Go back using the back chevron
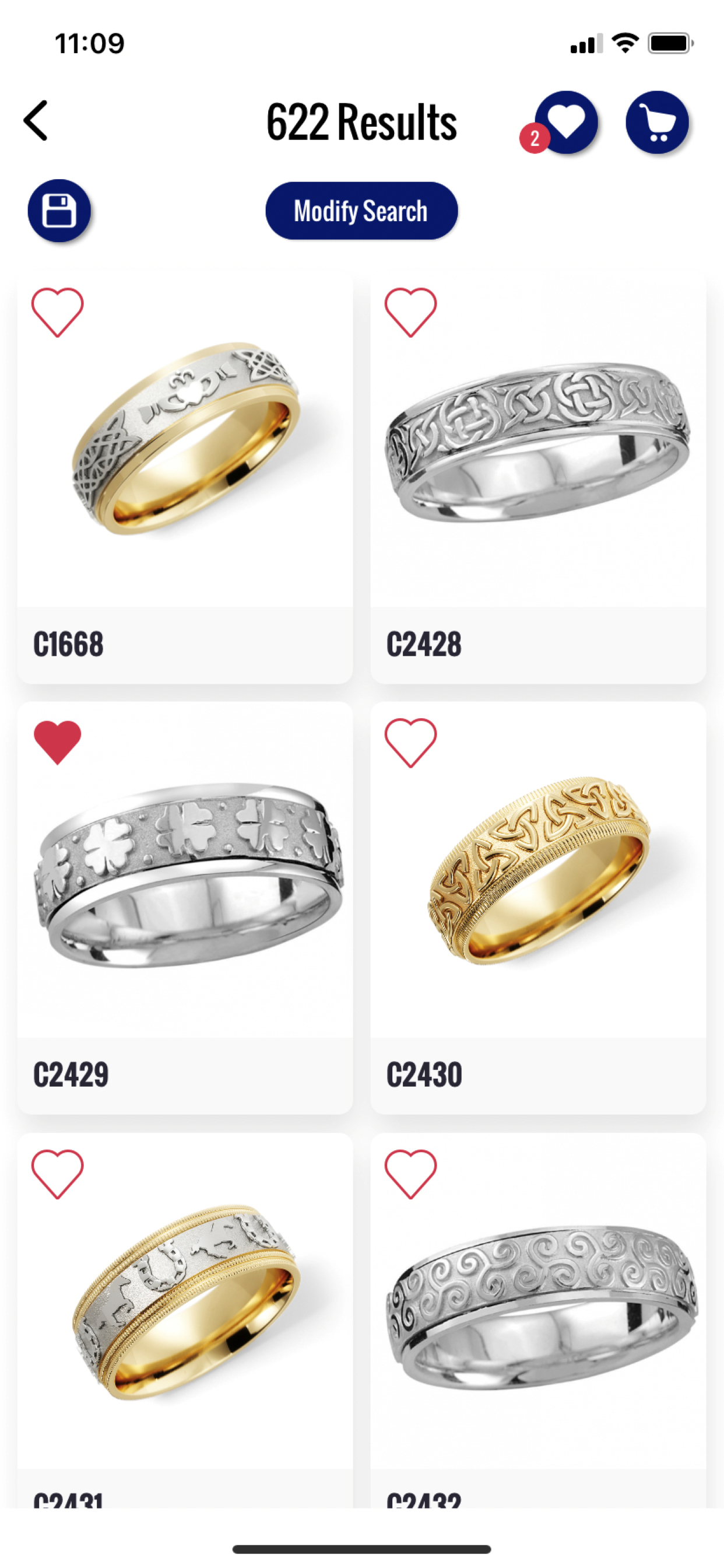 point(36,121)
